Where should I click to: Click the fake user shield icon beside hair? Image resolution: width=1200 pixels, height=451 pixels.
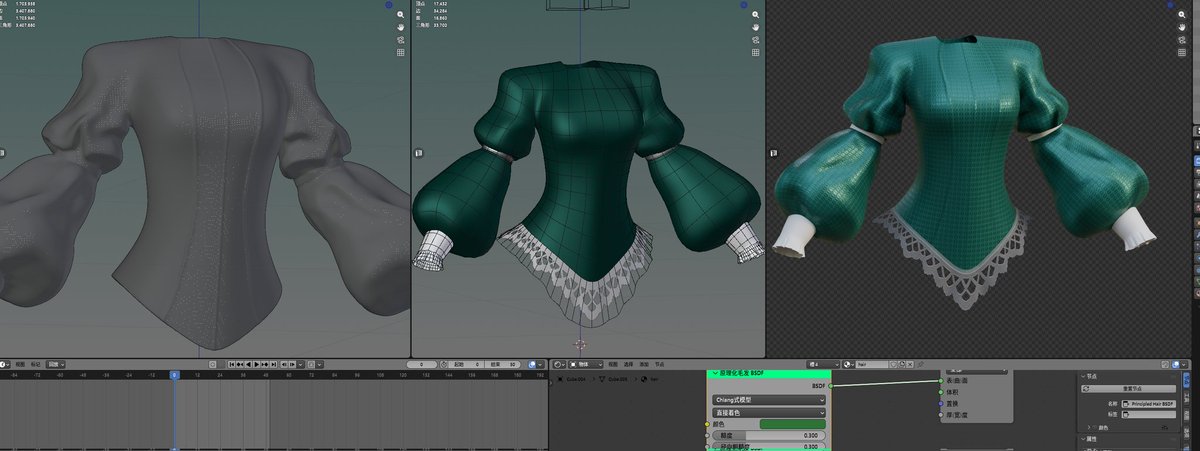pyautogui.click(x=894, y=364)
